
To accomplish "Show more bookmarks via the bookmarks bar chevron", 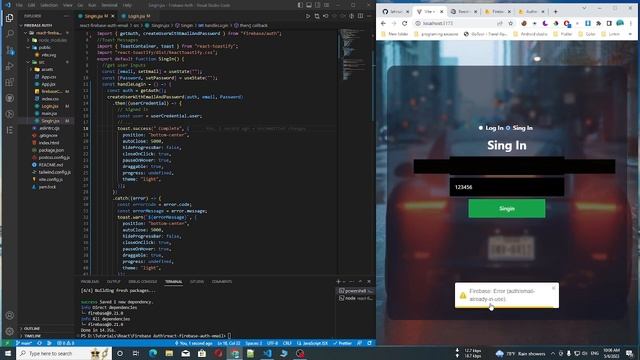I will pos(631,34).
